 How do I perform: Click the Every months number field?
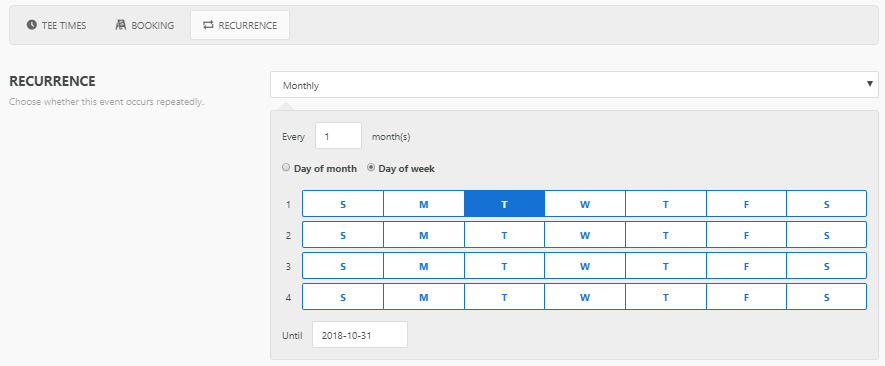pyautogui.click(x=338, y=136)
